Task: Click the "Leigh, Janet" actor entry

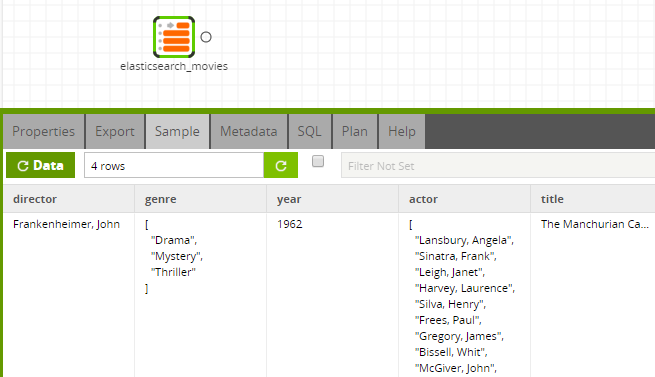Action: coord(450,273)
